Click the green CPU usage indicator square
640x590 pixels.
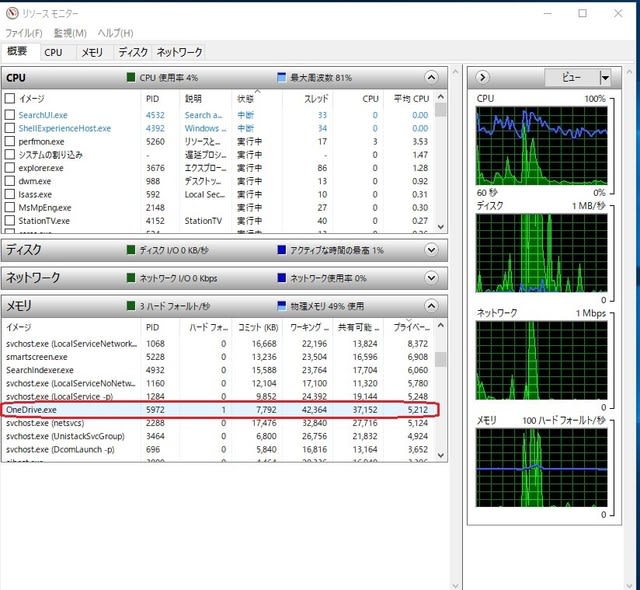[131, 77]
